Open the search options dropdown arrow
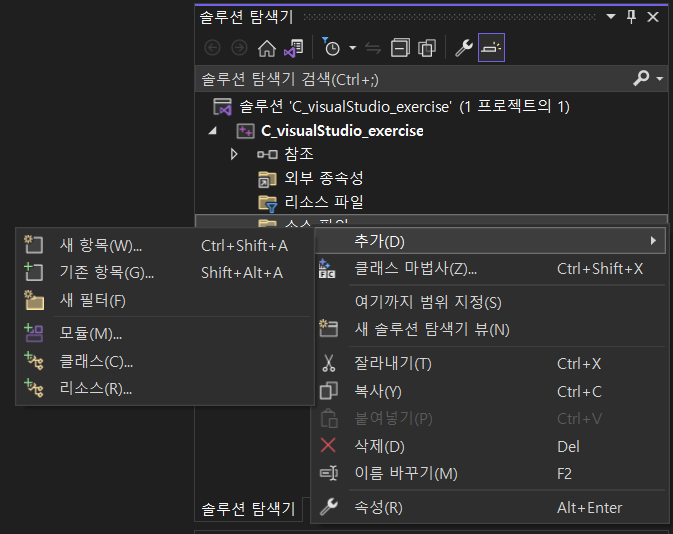 point(659,79)
